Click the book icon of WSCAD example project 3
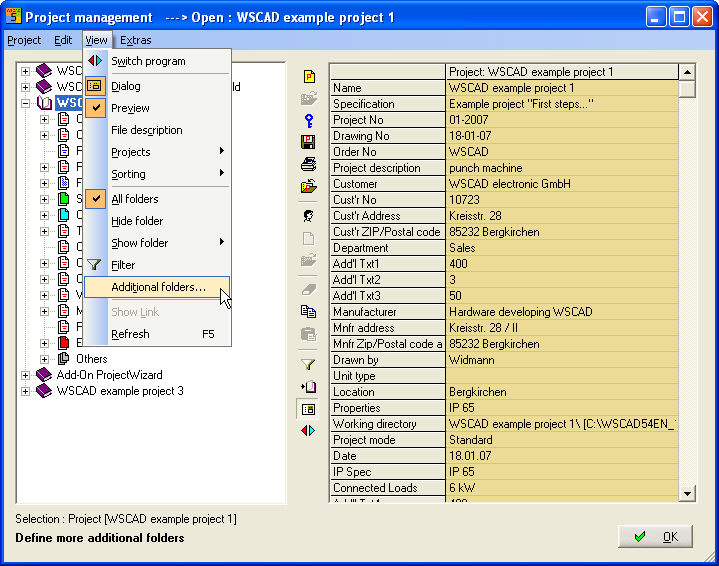 pos(44,391)
